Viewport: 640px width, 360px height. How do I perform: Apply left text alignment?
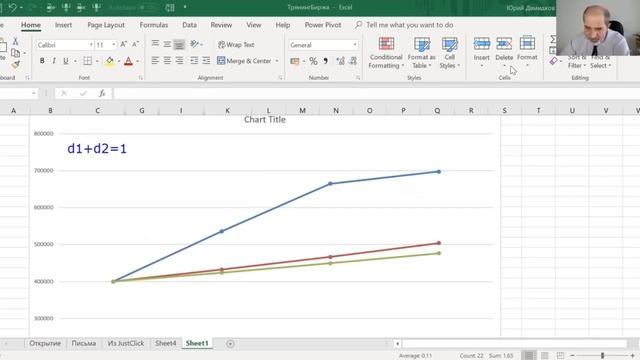155,61
